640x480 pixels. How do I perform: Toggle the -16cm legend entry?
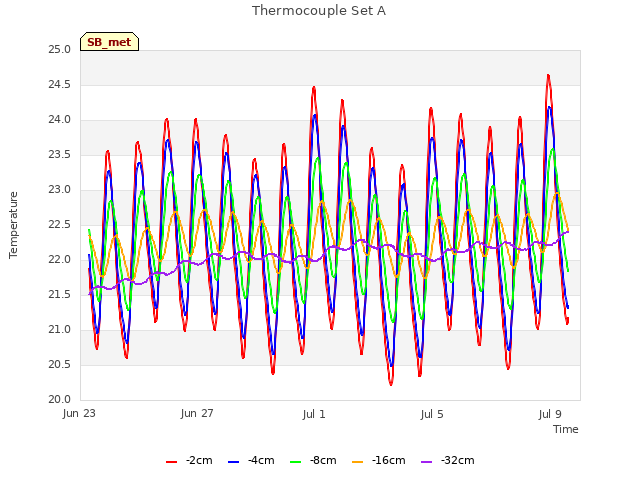tap(378, 461)
